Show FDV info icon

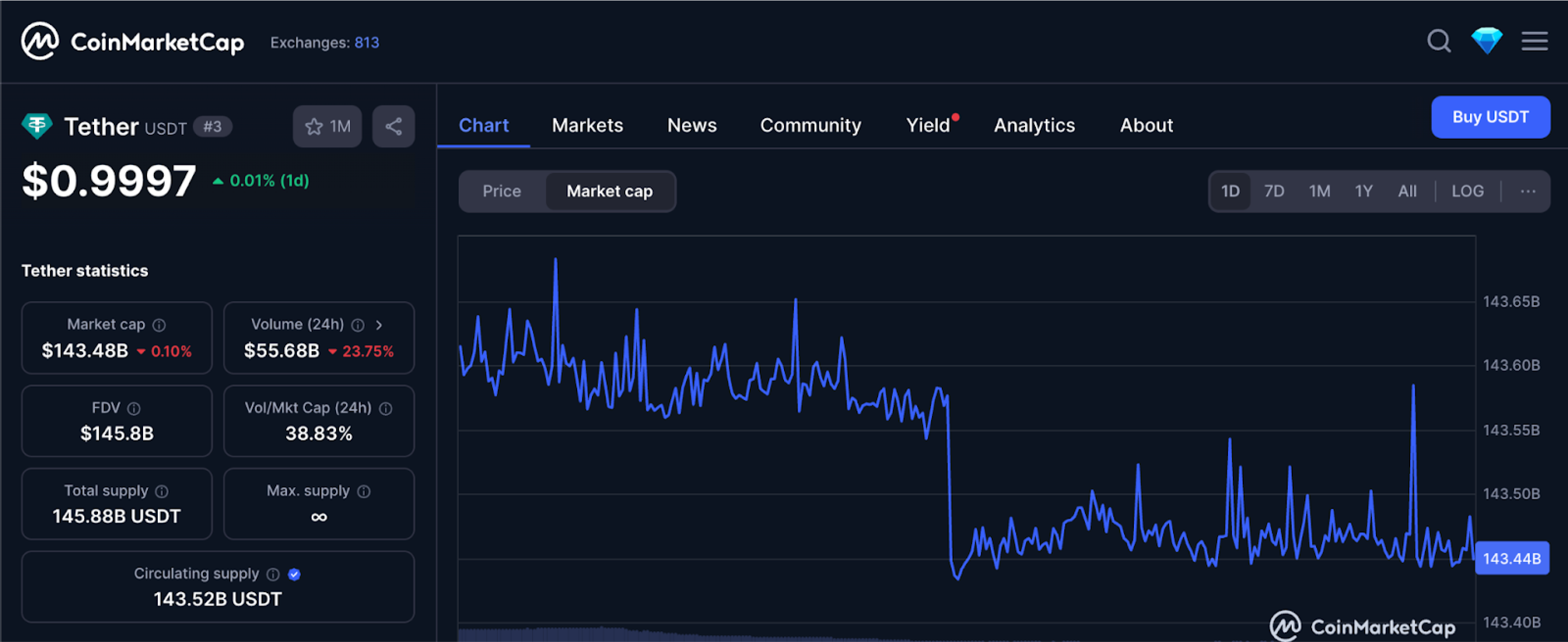(134, 408)
